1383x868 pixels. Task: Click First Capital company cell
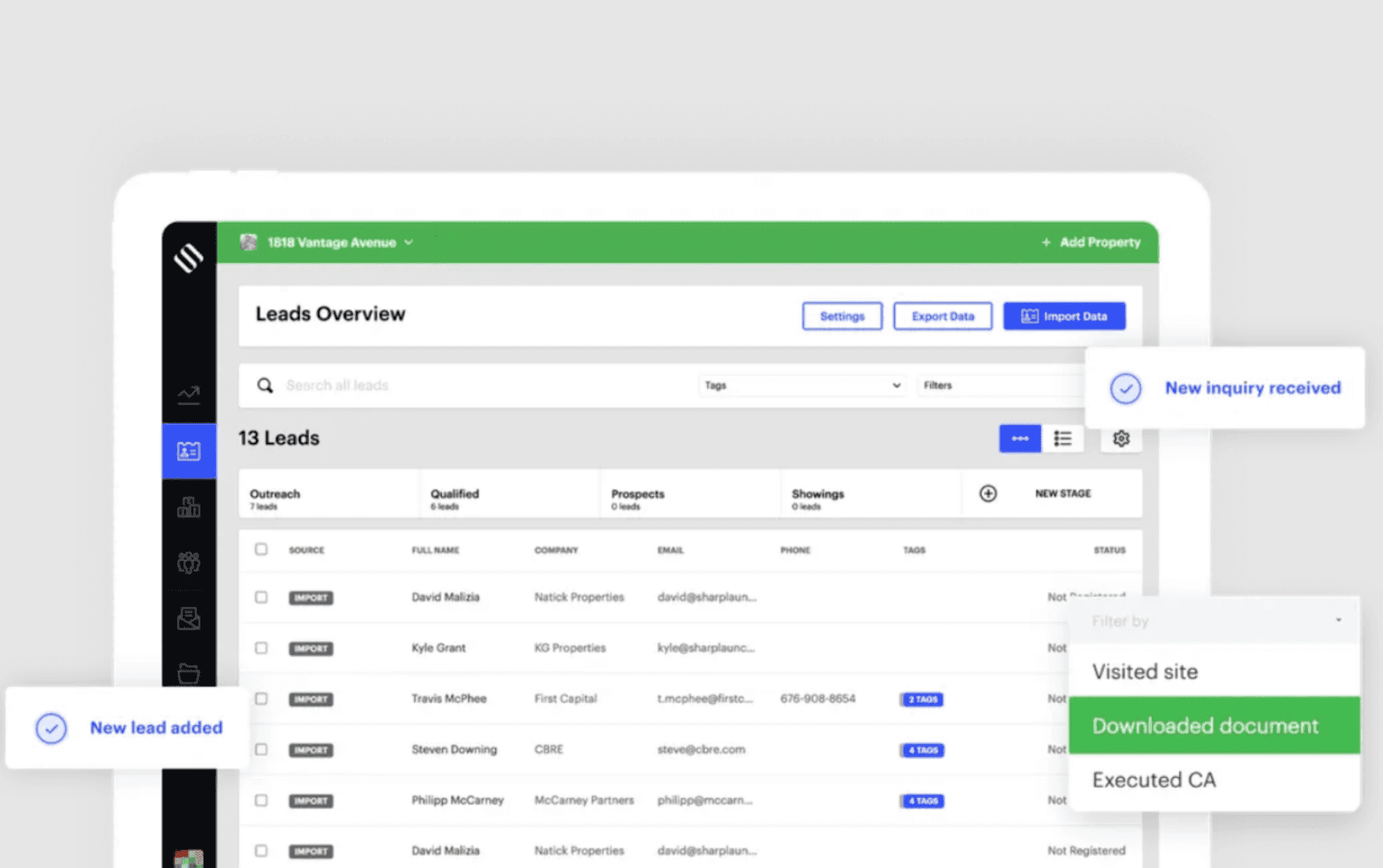[x=565, y=699]
